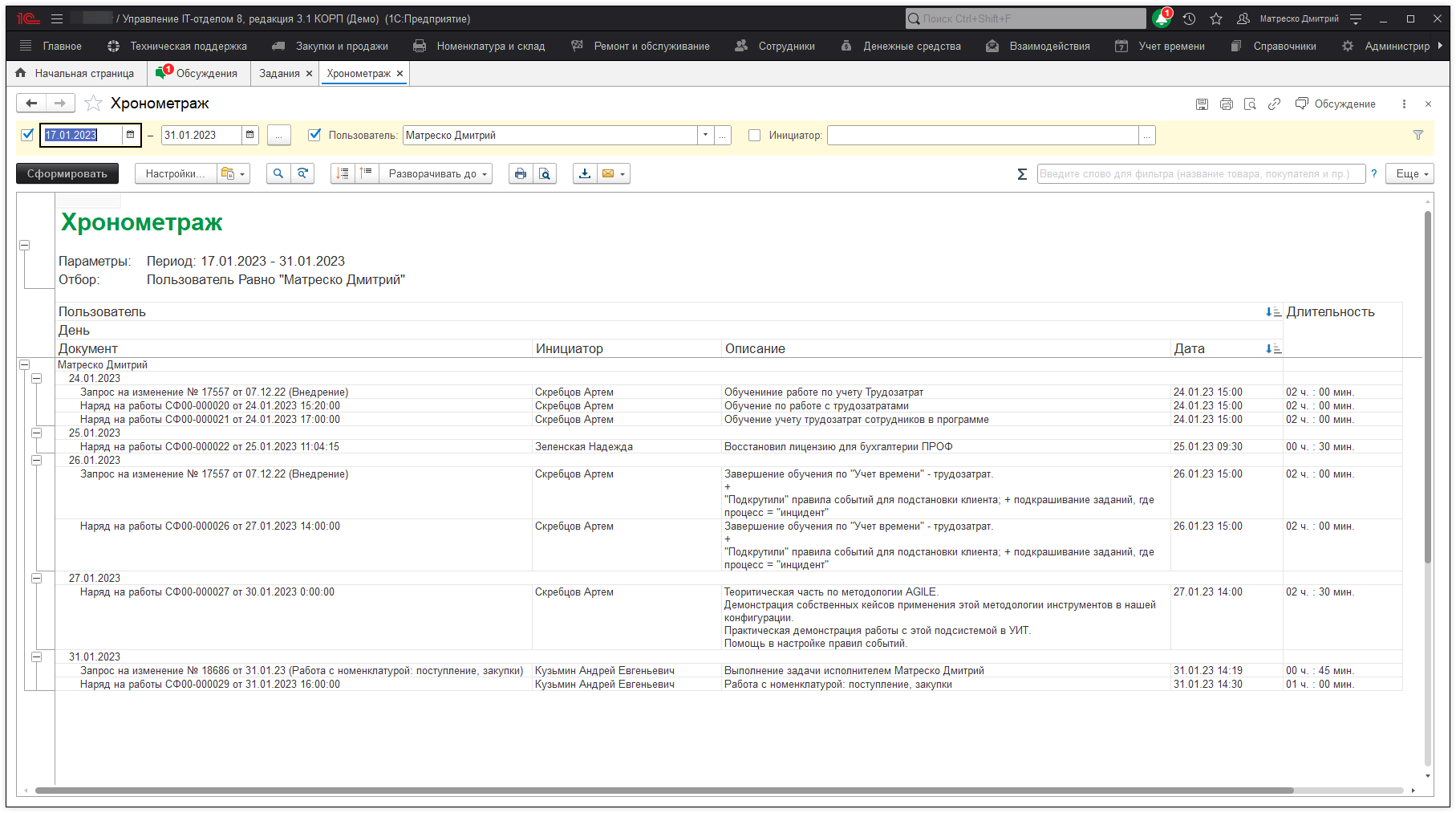This screenshot has height=813, width=1456.
Task: Open the history clock icon
Action: (x=1189, y=19)
